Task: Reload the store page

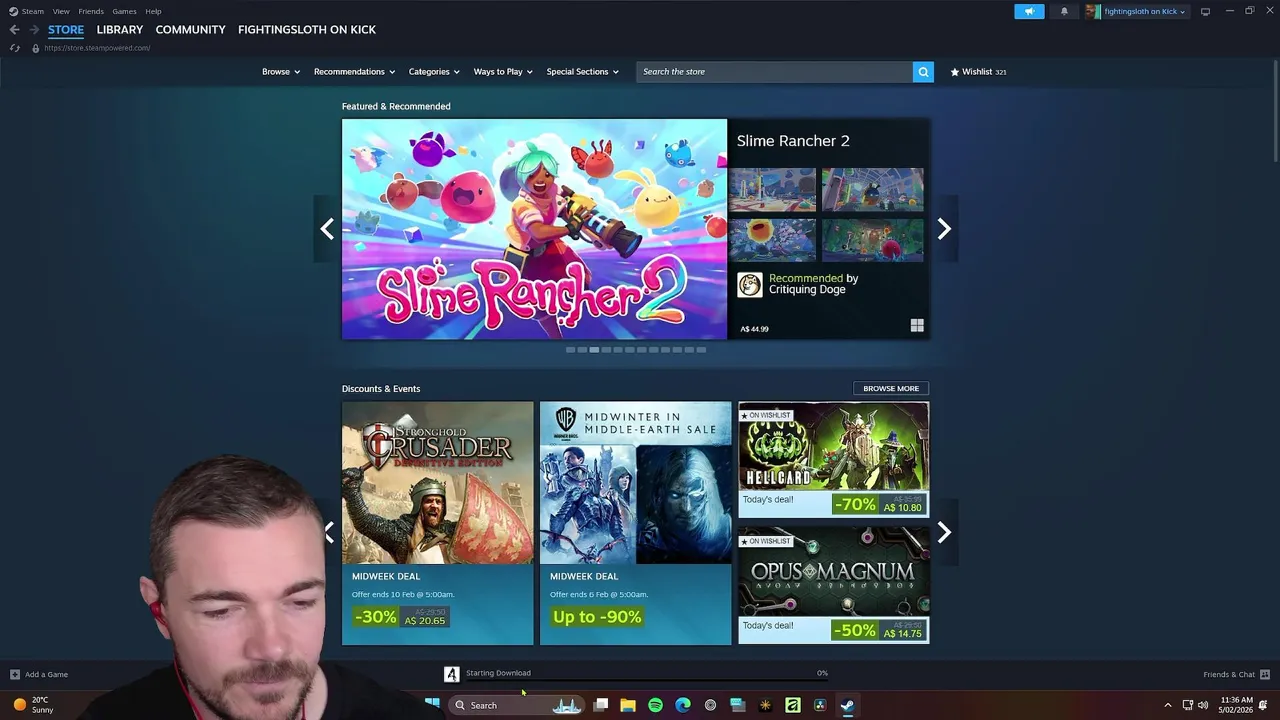Action: (x=14, y=48)
